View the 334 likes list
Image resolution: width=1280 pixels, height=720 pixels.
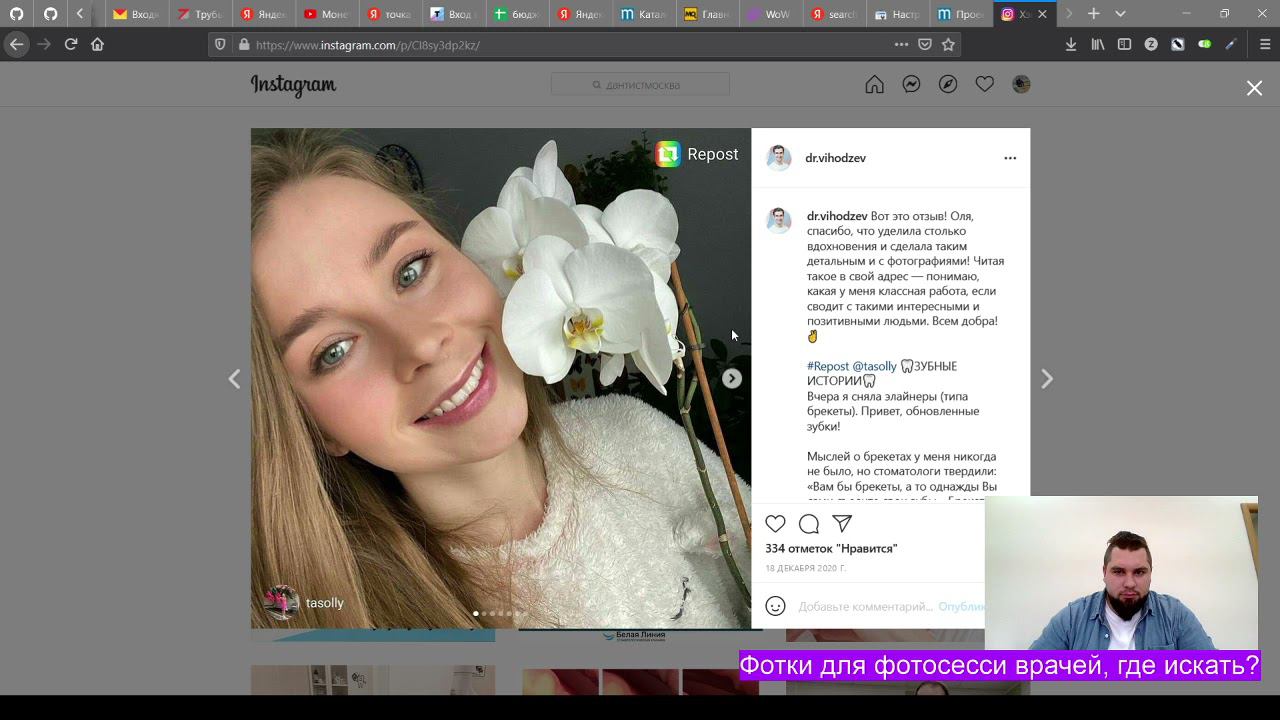pos(831,548)
